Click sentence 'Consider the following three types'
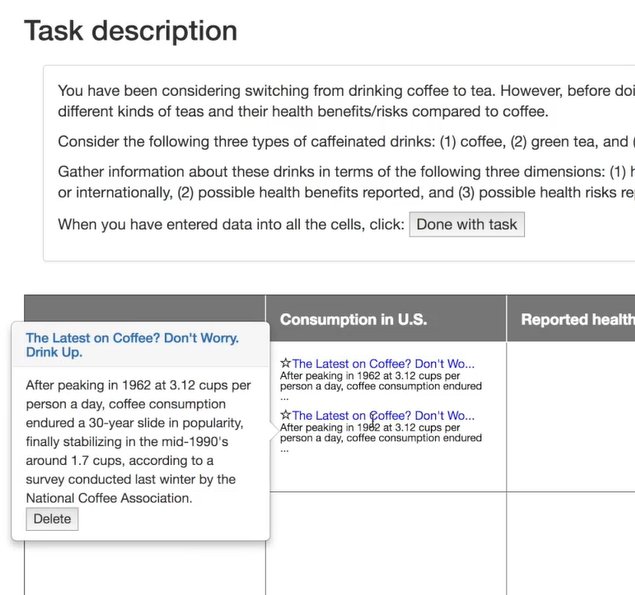The image size is (635, 595). coord(346,142)
